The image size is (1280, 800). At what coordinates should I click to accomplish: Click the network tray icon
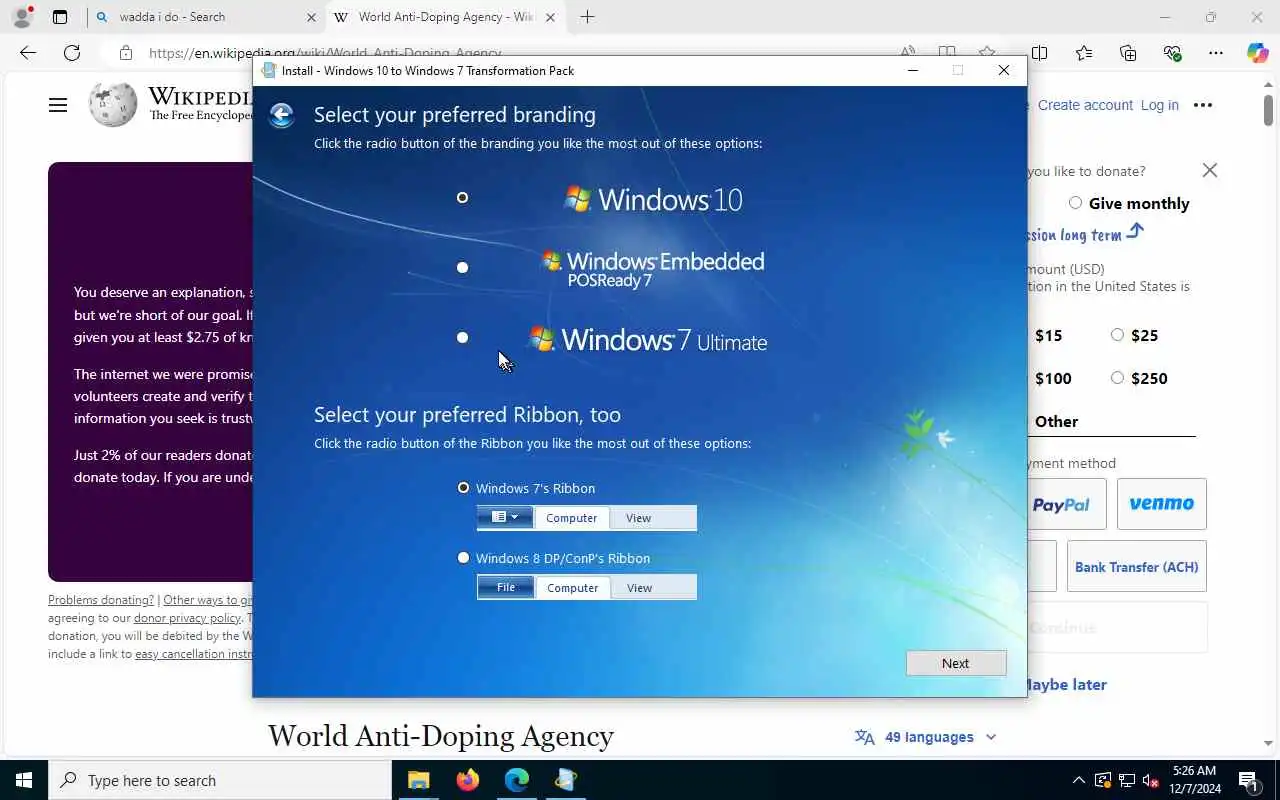coord(1126,780)
